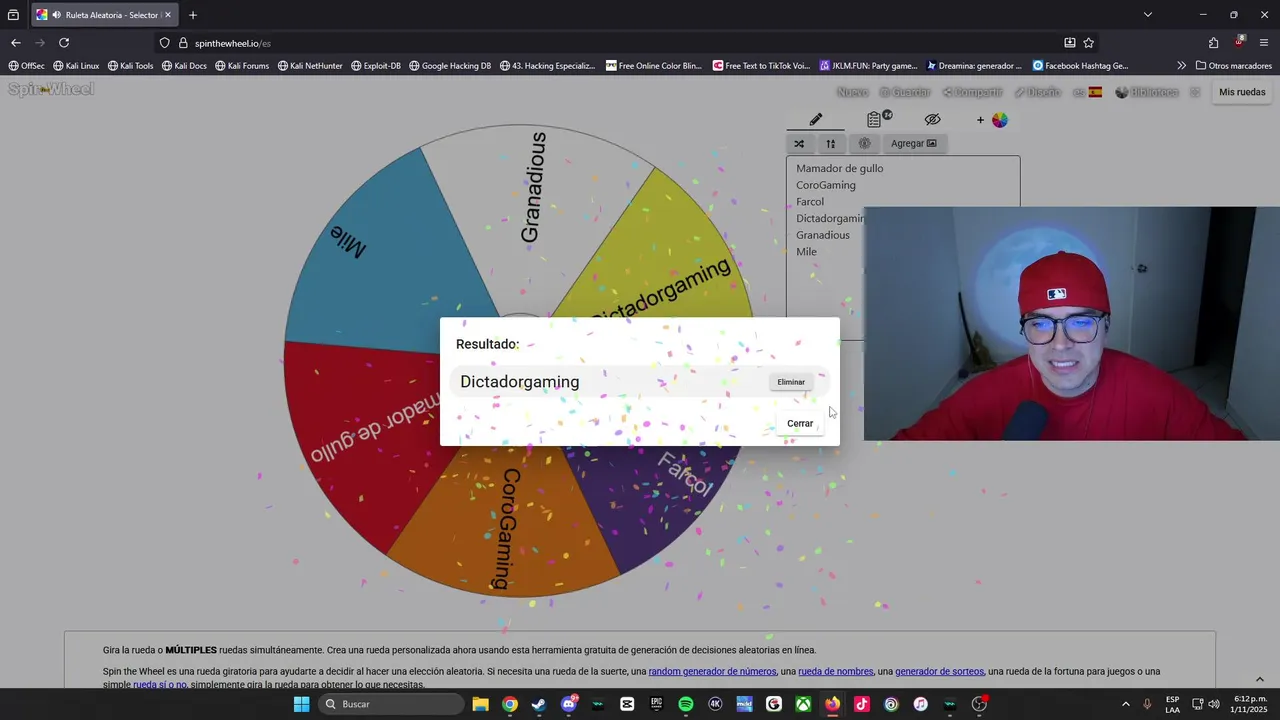
Task: Open Steam from the taskbar
Action: [x=539, y=704]
